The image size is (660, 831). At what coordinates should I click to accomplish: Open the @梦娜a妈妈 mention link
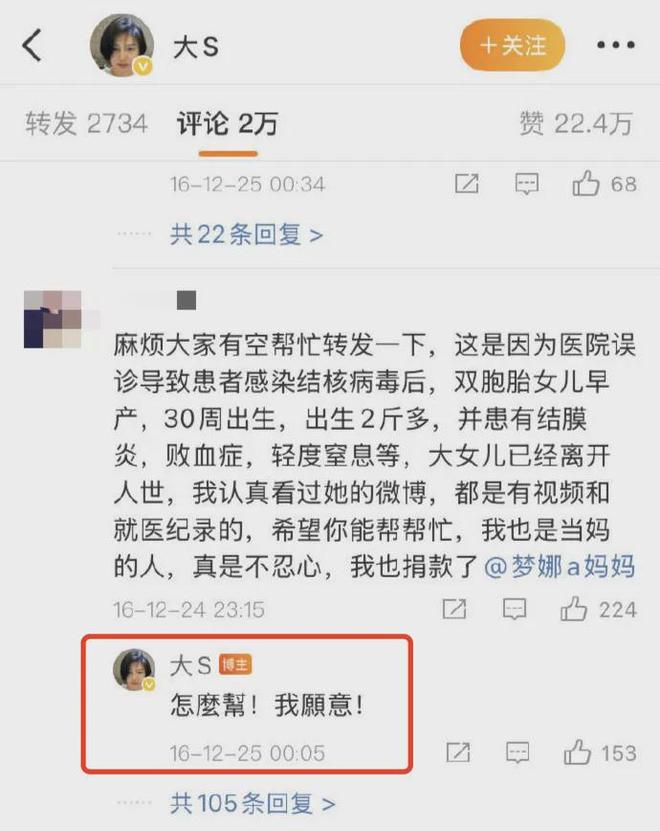tap(560, 567)
